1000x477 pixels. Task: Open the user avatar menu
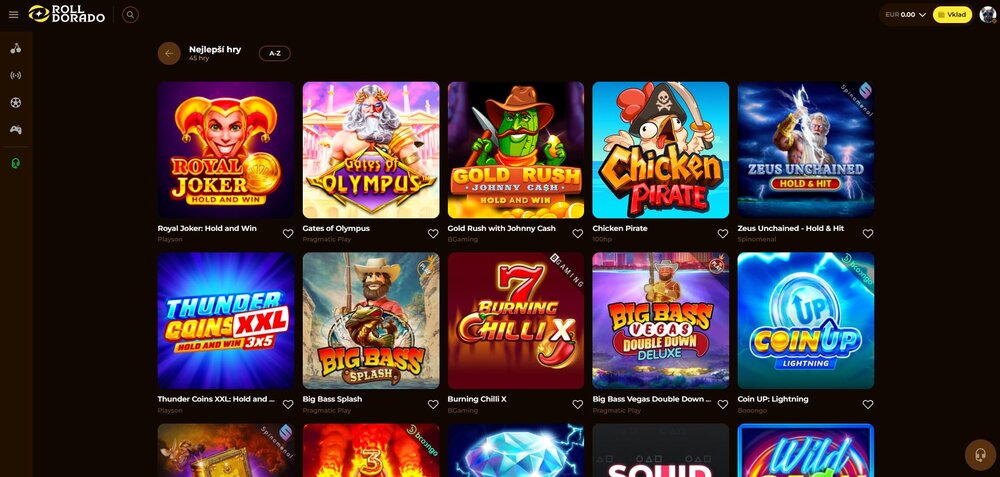tap(988, 15)
